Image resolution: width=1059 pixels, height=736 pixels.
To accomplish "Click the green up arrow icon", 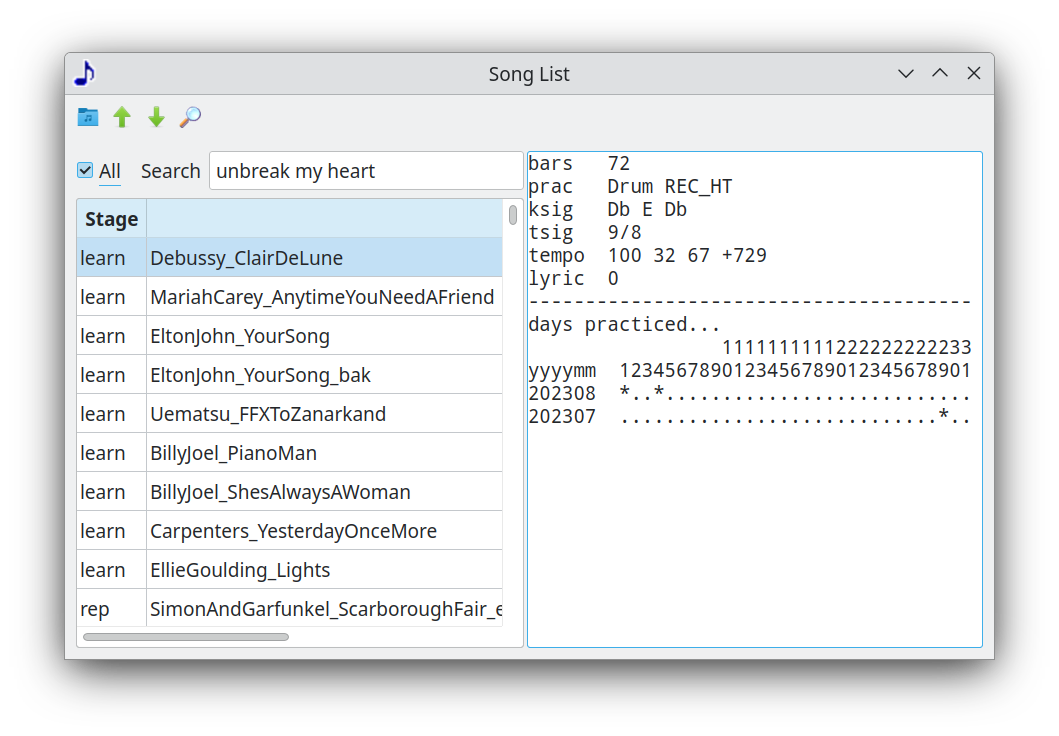I will [x=122, y=117].
